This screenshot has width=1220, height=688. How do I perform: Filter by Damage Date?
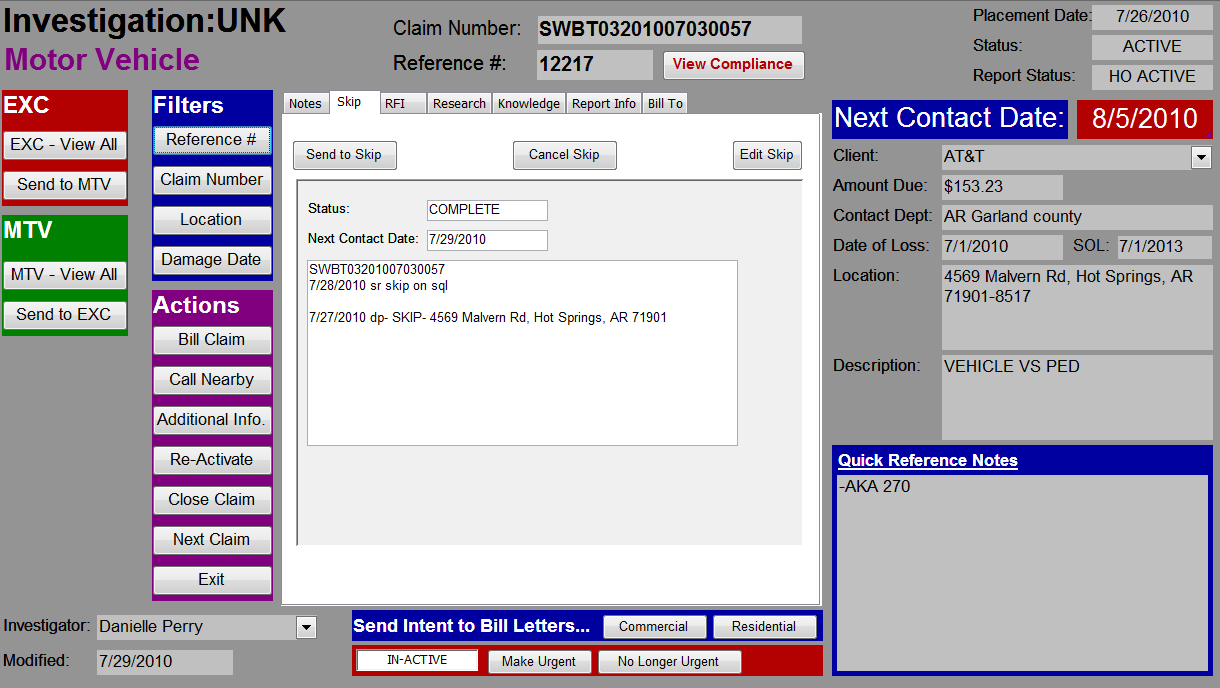click(x=212, y=260)
